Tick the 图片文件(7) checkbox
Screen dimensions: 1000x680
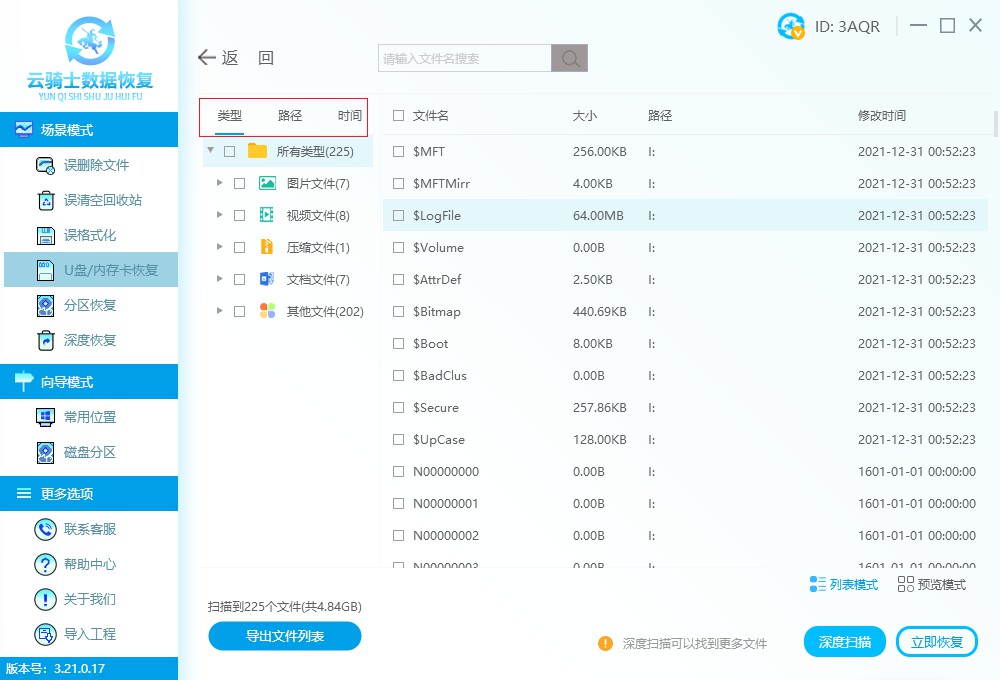(x=240, y=184)
